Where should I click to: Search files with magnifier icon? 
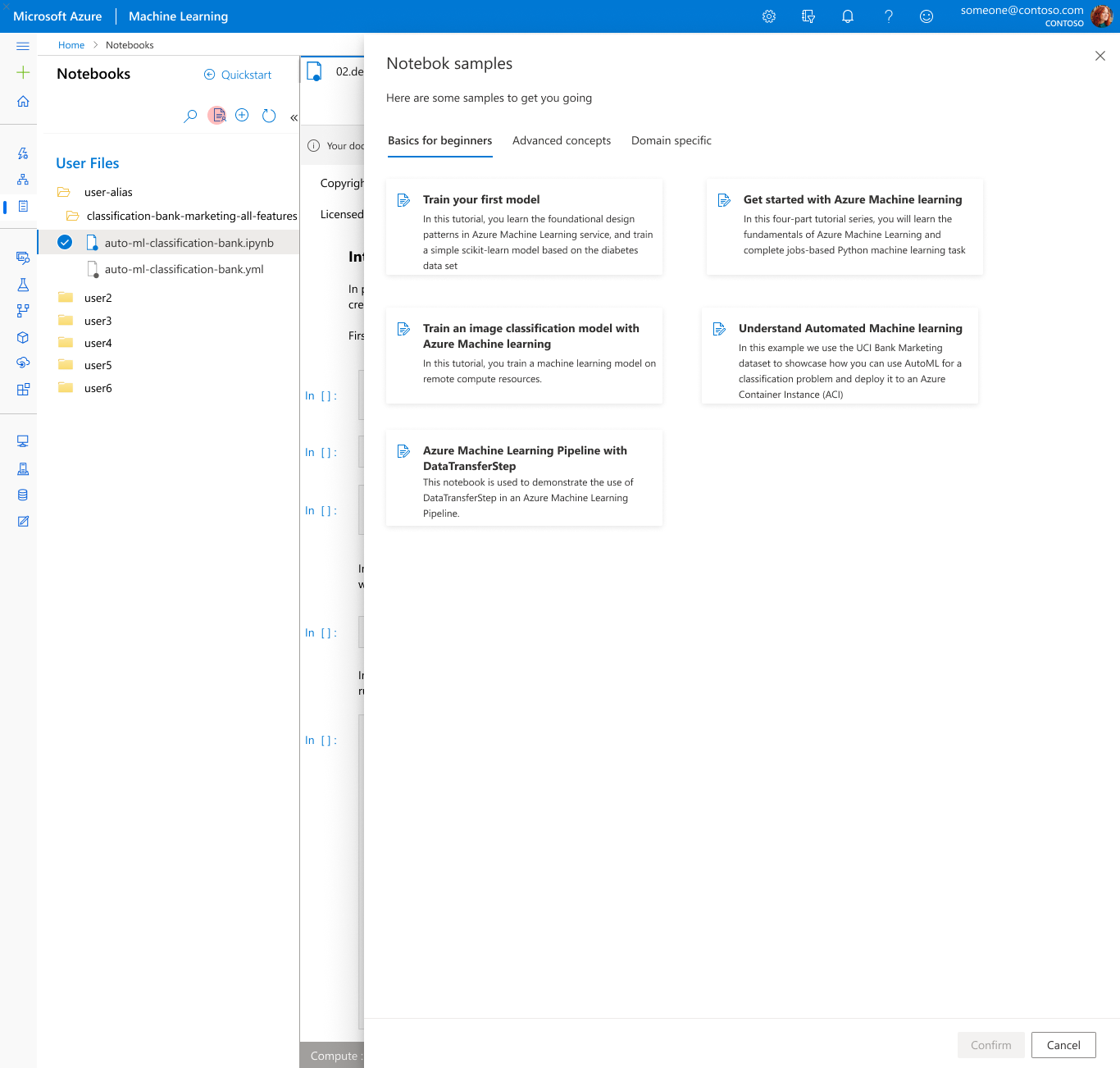tap(190, 116)
